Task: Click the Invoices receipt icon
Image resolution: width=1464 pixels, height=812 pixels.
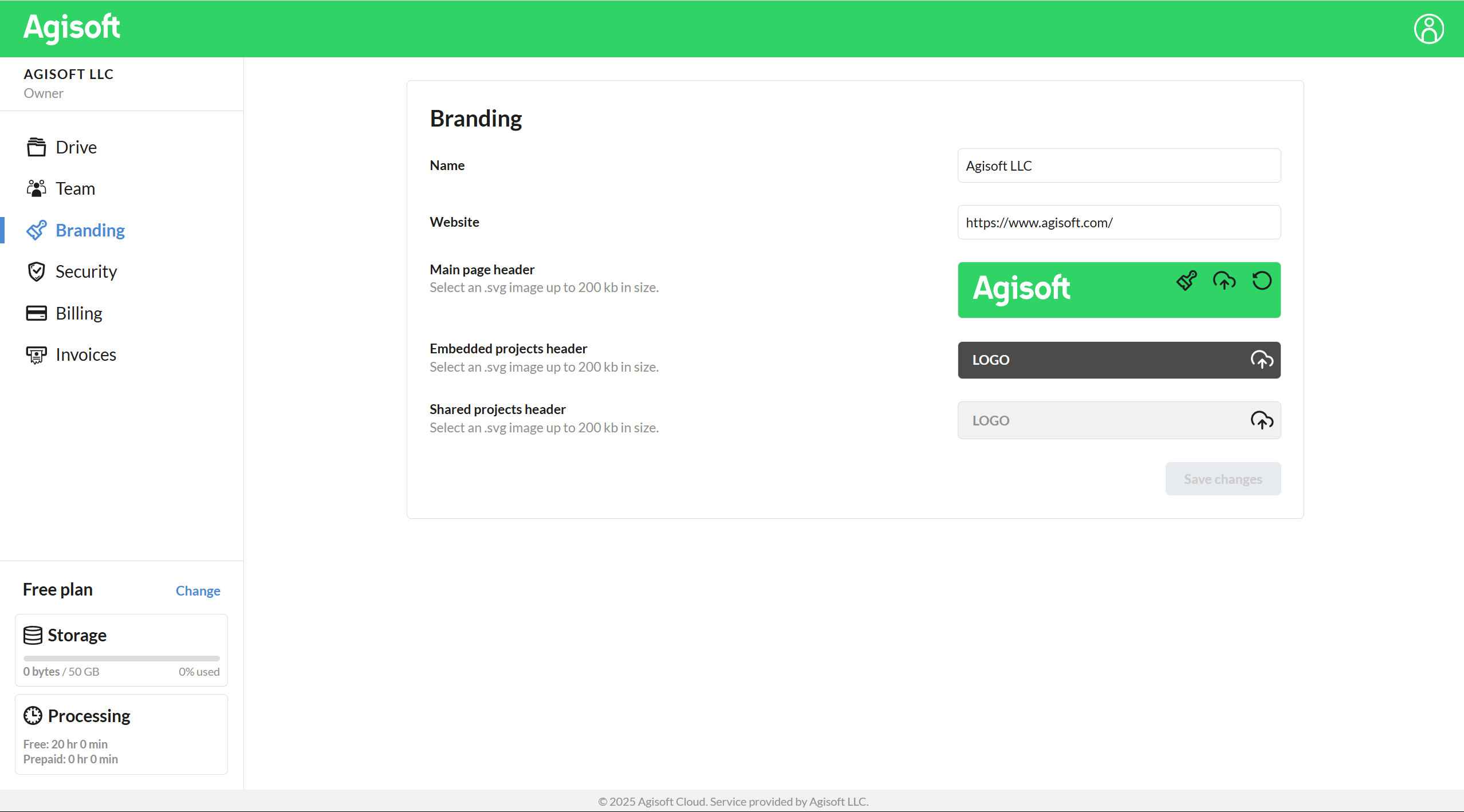Action: point(37,355)
